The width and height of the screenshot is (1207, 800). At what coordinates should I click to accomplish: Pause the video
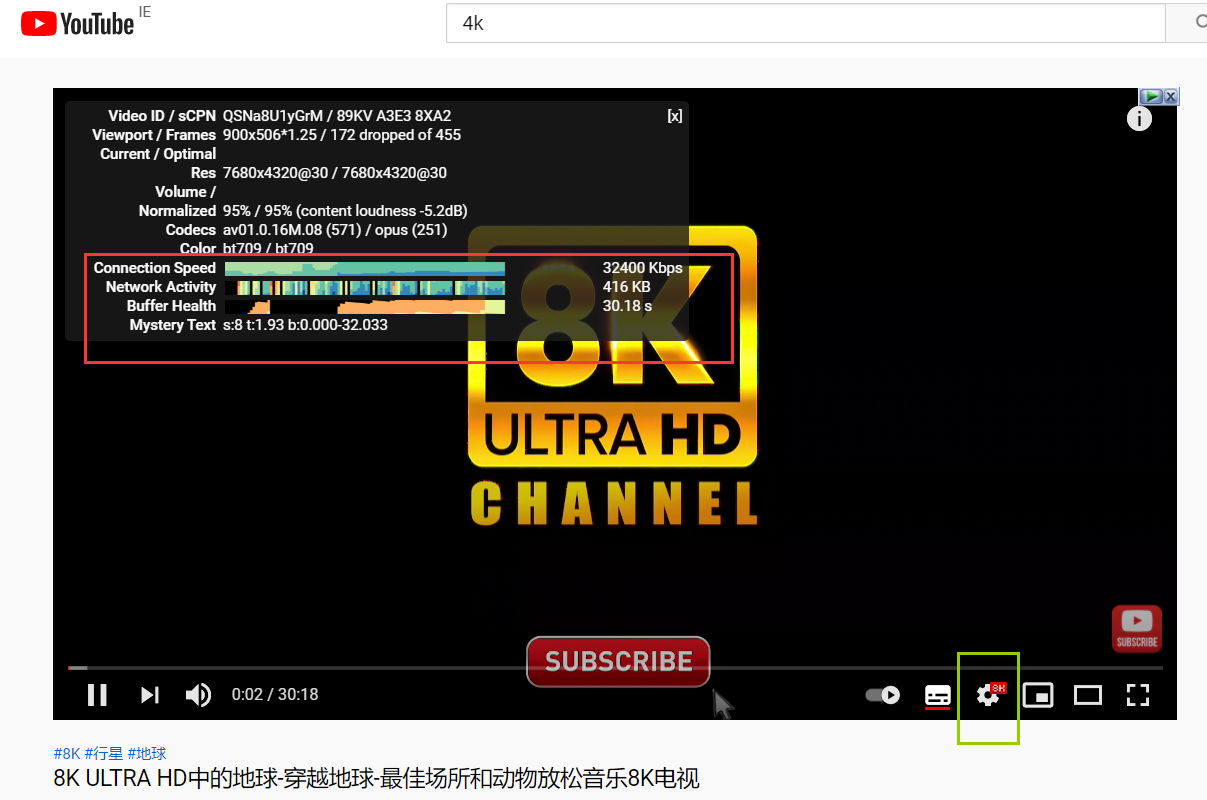[97, 694]
